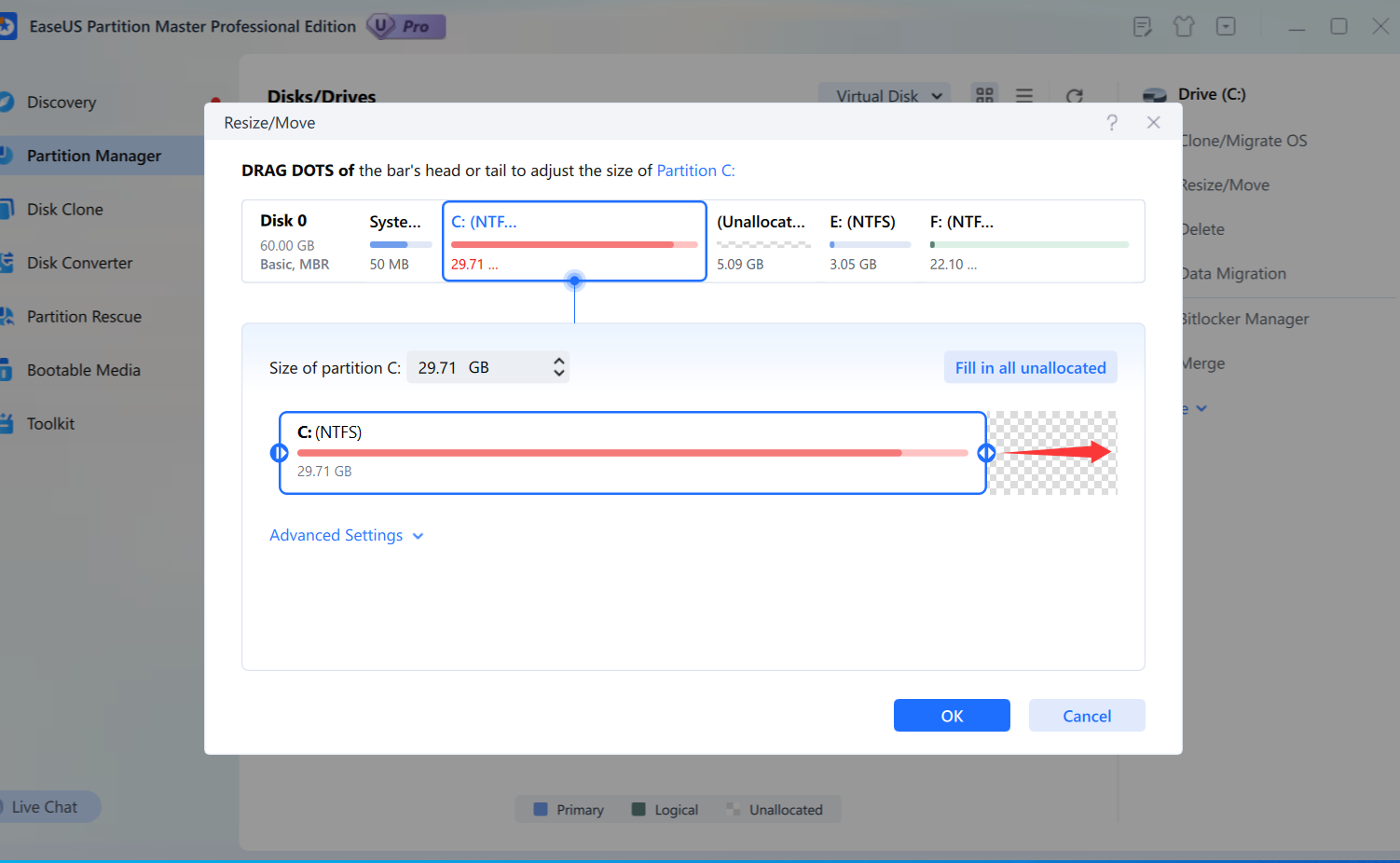Screen dimensions: 1400x863
Task: Expand Advanced Settings section
Action: [x=347, y=536]
